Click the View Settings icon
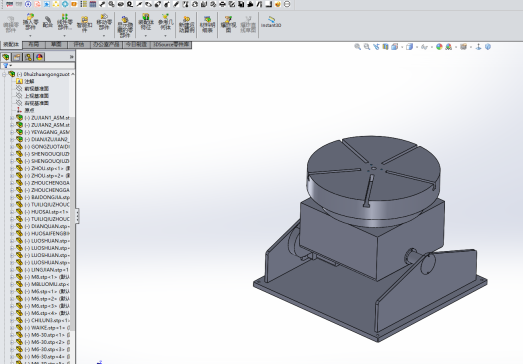523x364 pixels. pos(463,47)
